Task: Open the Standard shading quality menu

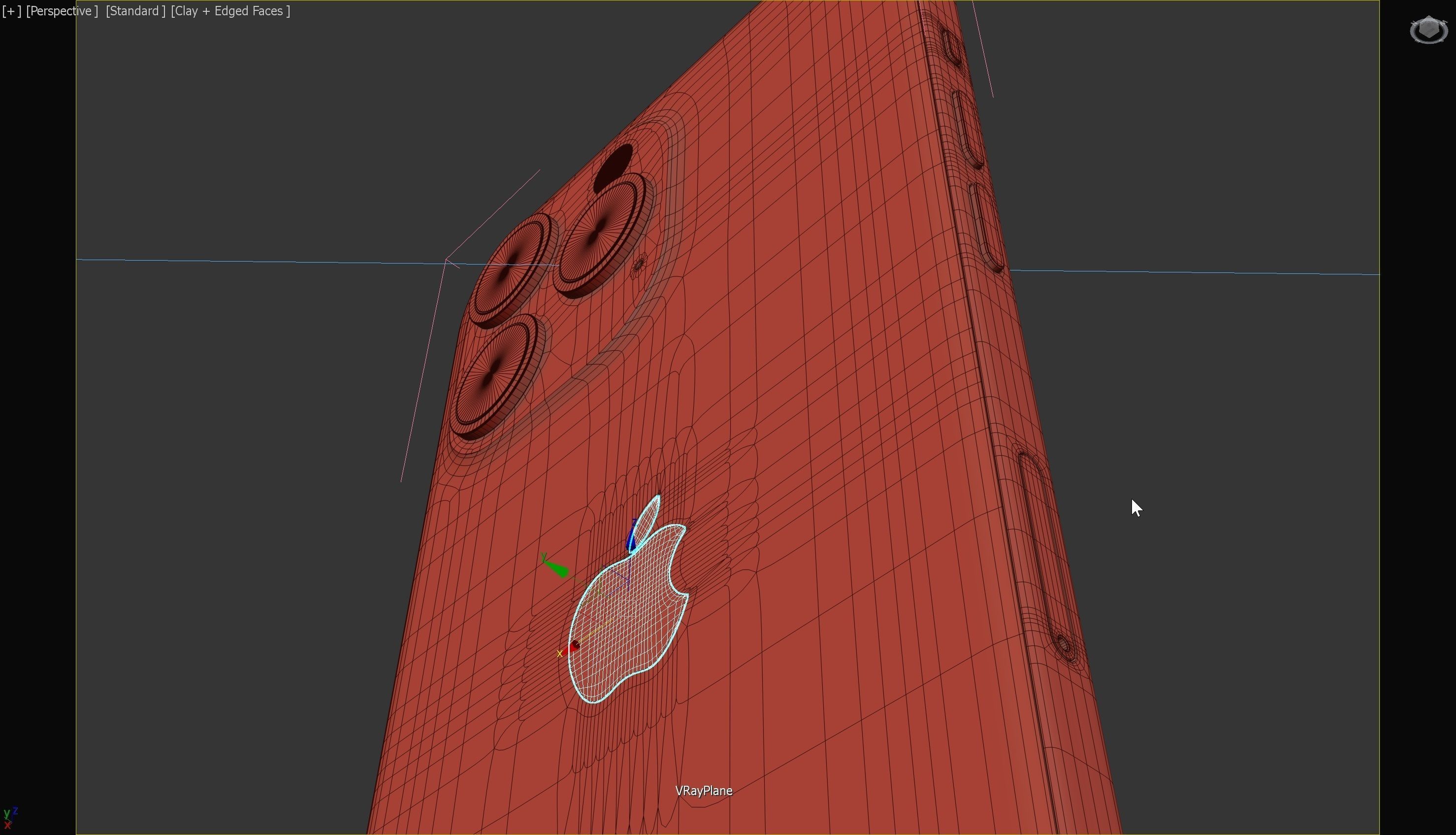Action: (135, 11)
